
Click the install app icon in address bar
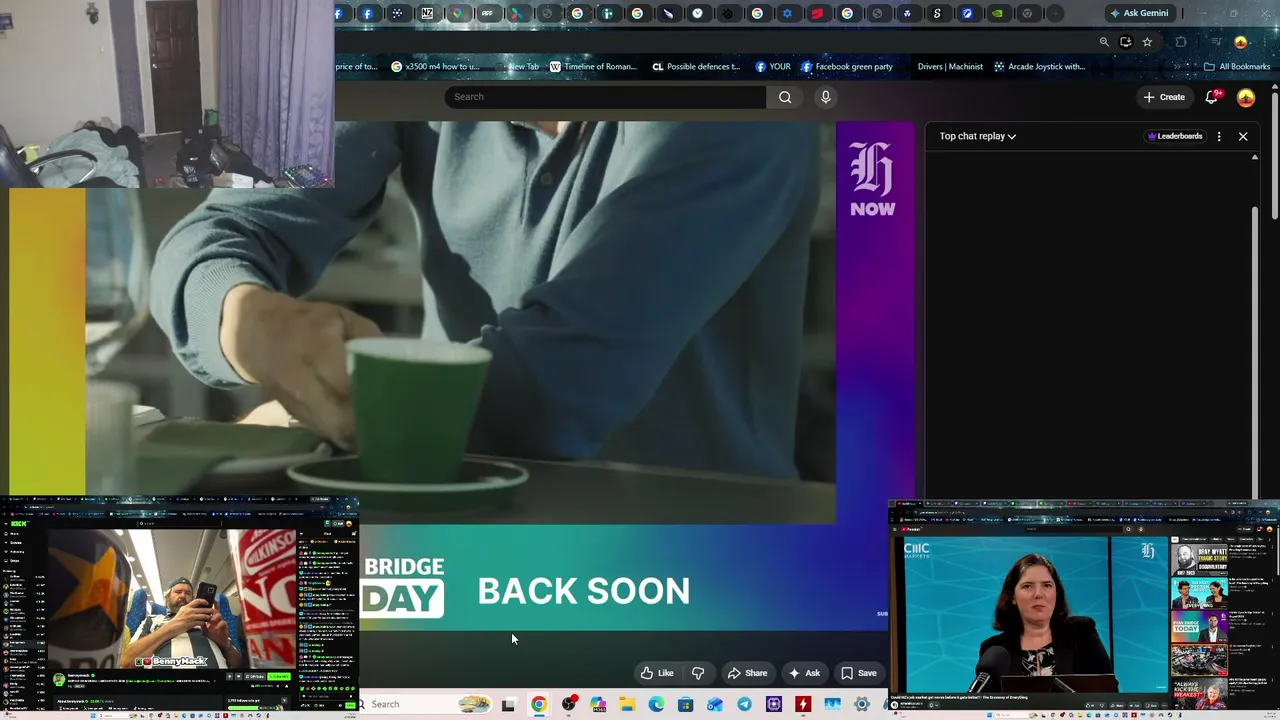(1126, 42)
